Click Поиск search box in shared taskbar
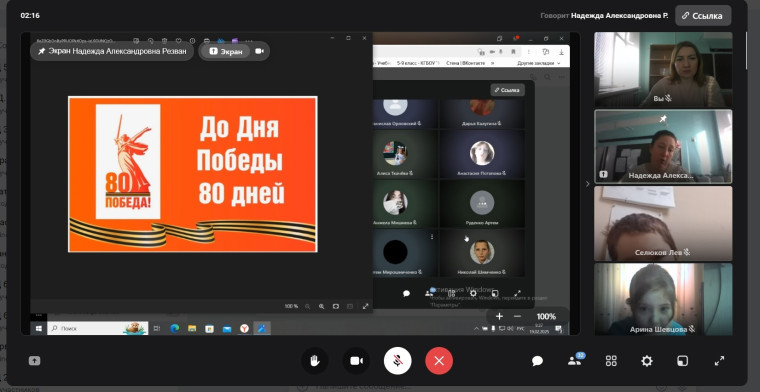Image resolution: width=760 pixels, height=392 pixels. [x=97, y=329]
